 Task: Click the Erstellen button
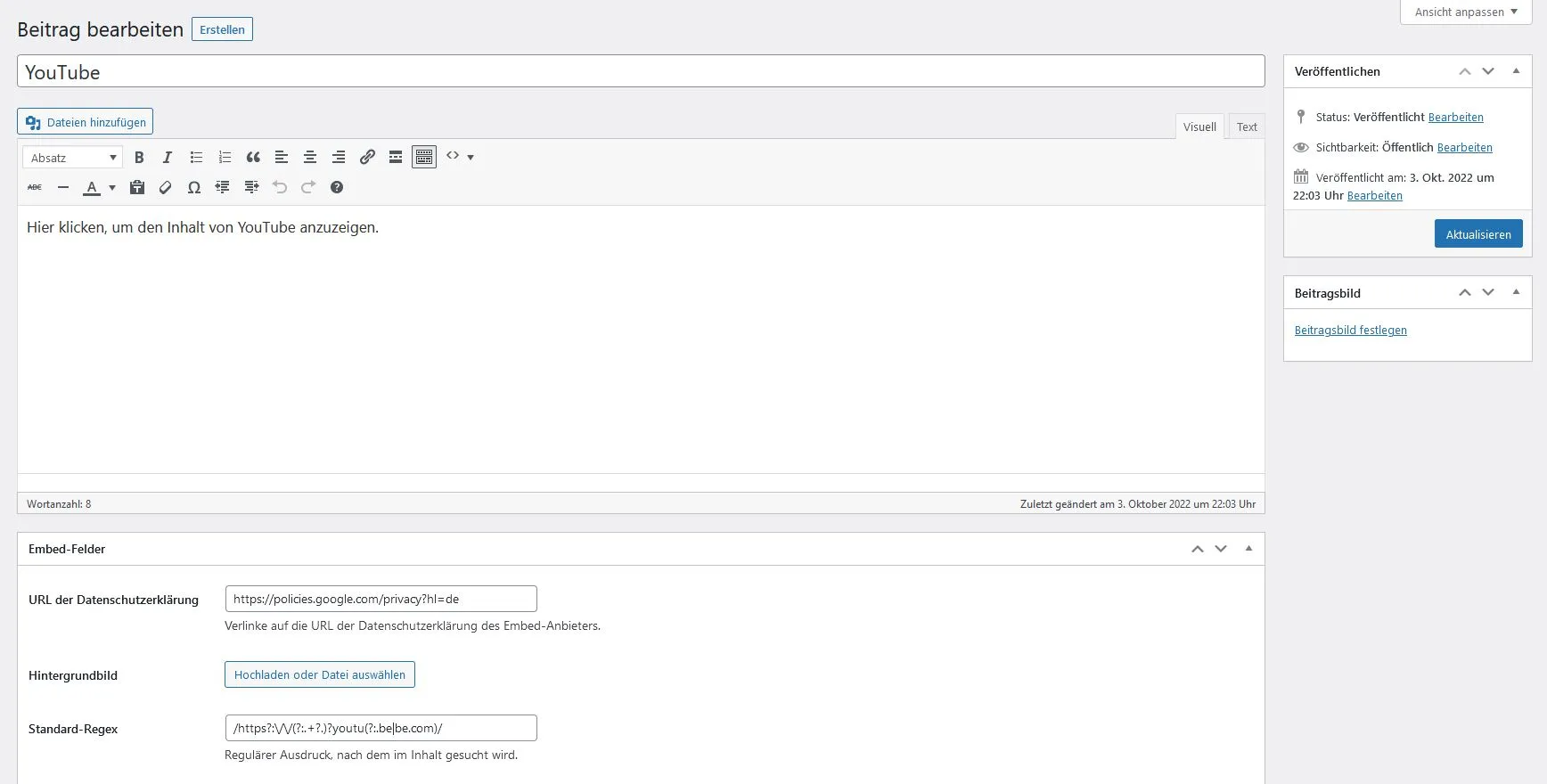[222, 29]
